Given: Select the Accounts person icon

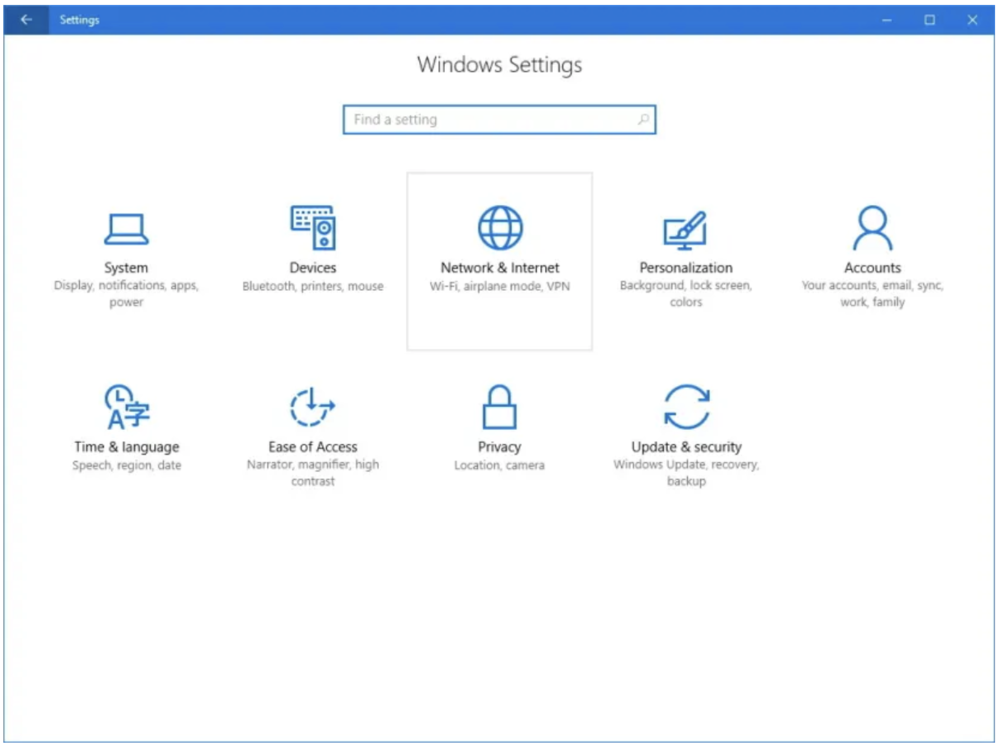Looking at the screenshot, I should 872,228.
